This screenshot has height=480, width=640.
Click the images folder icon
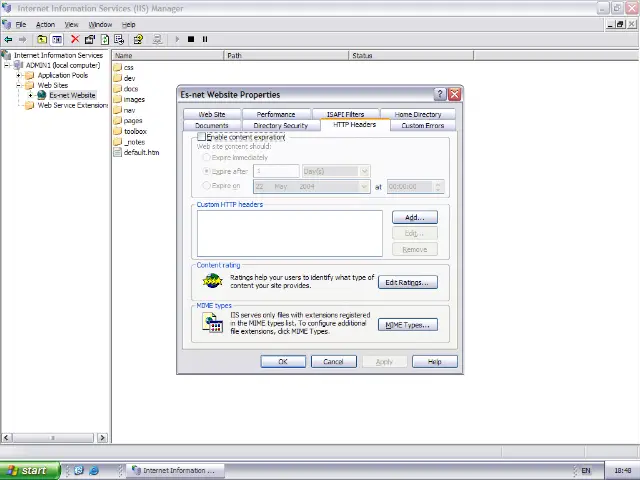[x=118, y=99]
